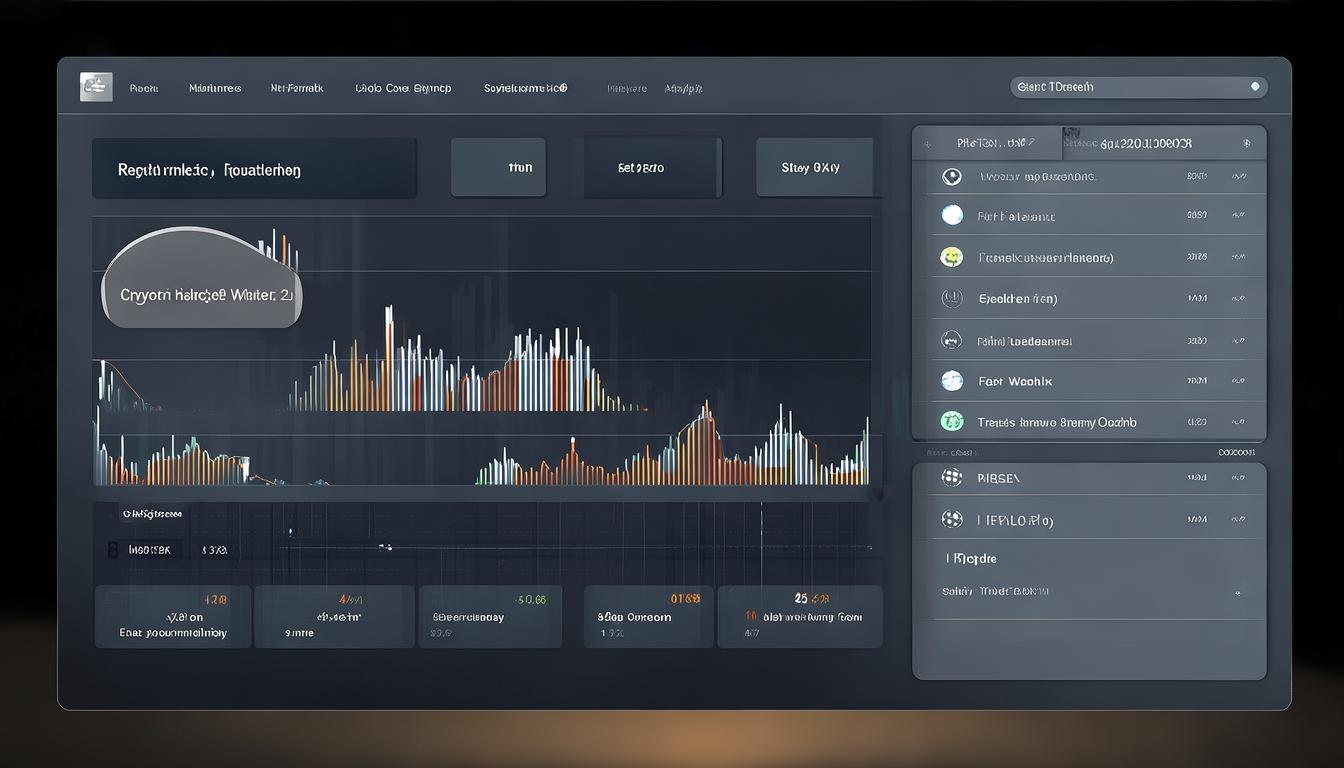Click the dotted circle icon beside 'RIBSEN'
The height and width of the screenshot is (768, 1344).
[951, 478]
